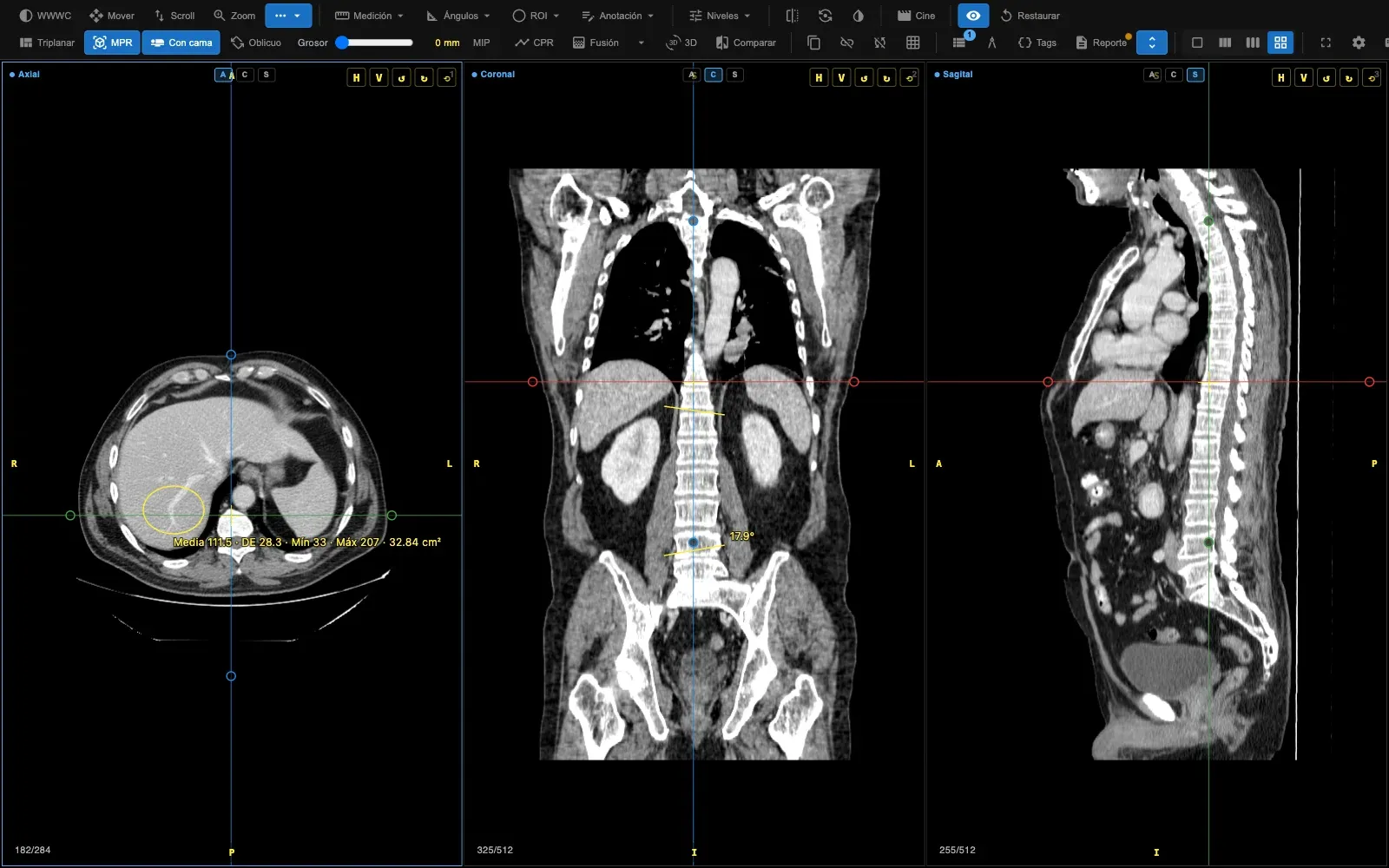The width and height of the screenshot is (1389, 868).
Task: Expand the Ángulos dropdown
Action: click(458, 16)
